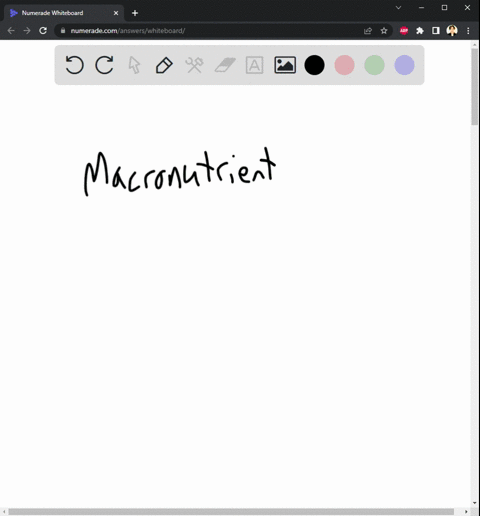Image resolution: width=480 pixels, height=516 pixels.
Task: Click the redo arrow in whiteboard toolbar
Action: click(104, 65)
